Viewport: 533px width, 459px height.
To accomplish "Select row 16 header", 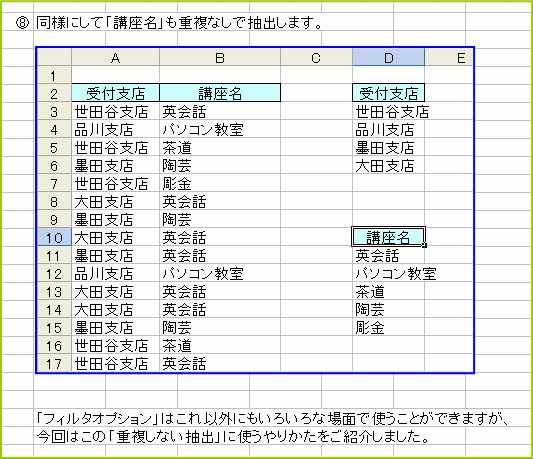I will click(54, 345).
